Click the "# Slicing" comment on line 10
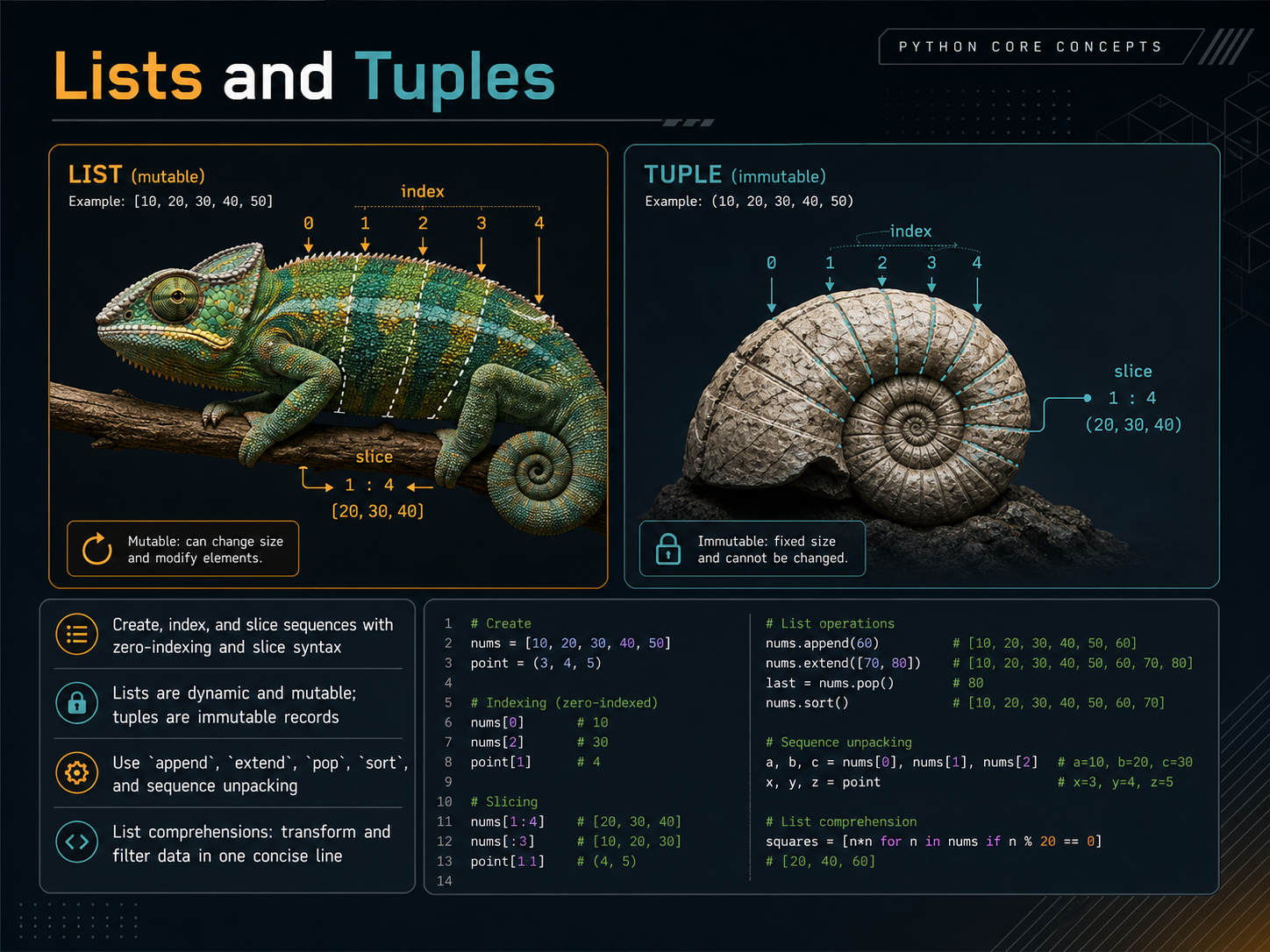1270x952 pixels. coord(504,802)
